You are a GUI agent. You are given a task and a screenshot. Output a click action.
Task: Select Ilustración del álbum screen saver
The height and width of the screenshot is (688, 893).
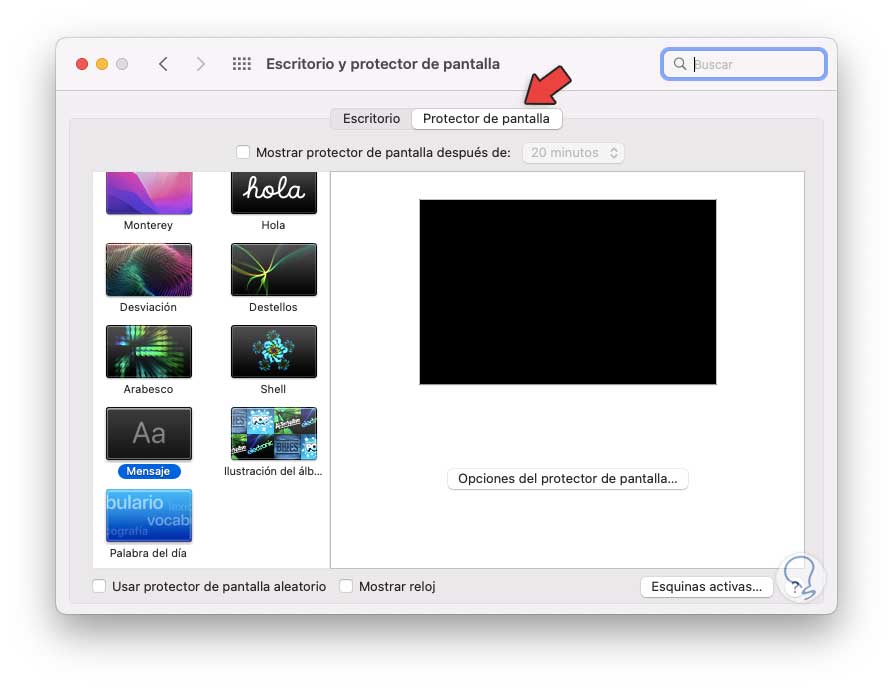point(274,433)
